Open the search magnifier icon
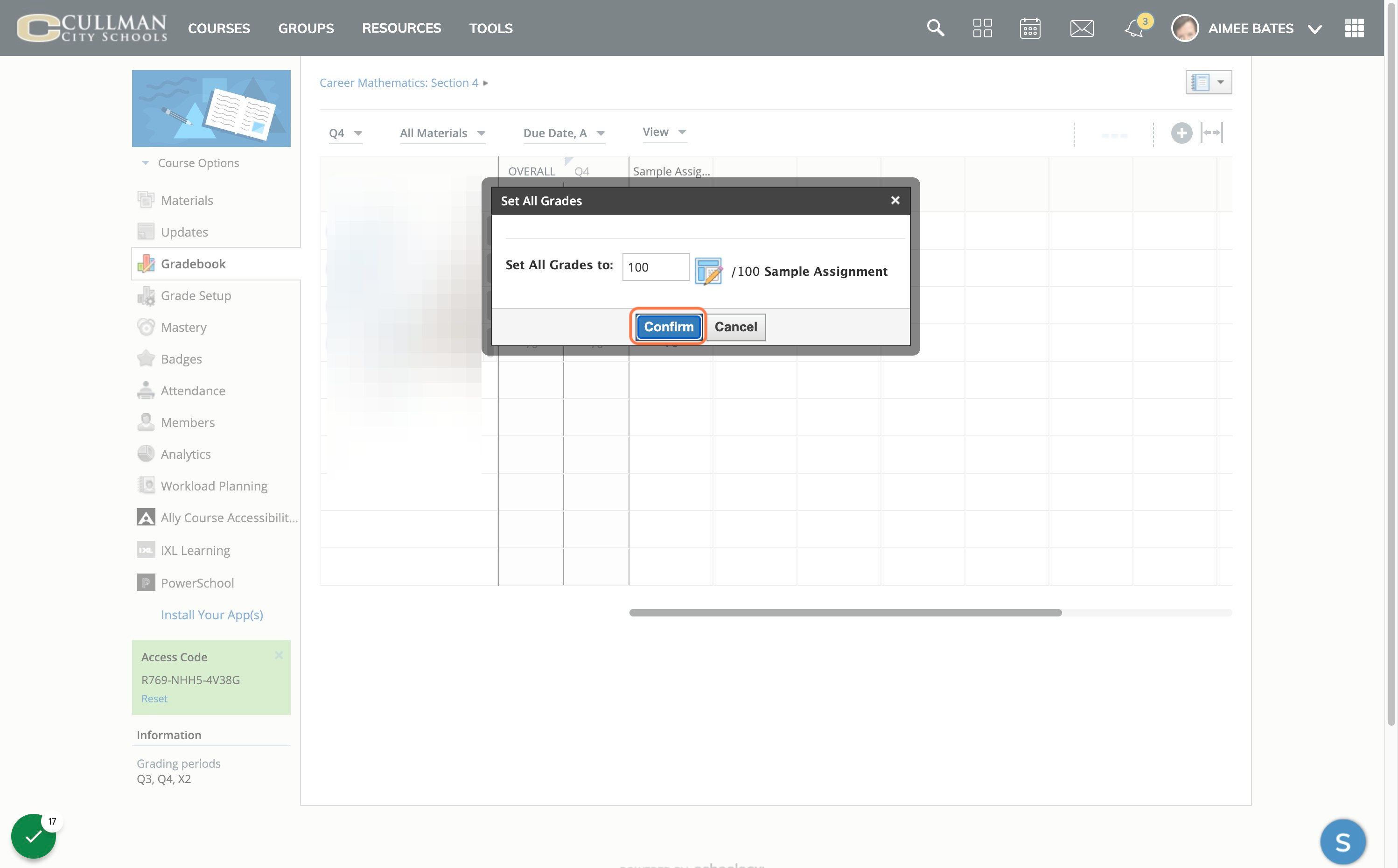 pos(936,28)
